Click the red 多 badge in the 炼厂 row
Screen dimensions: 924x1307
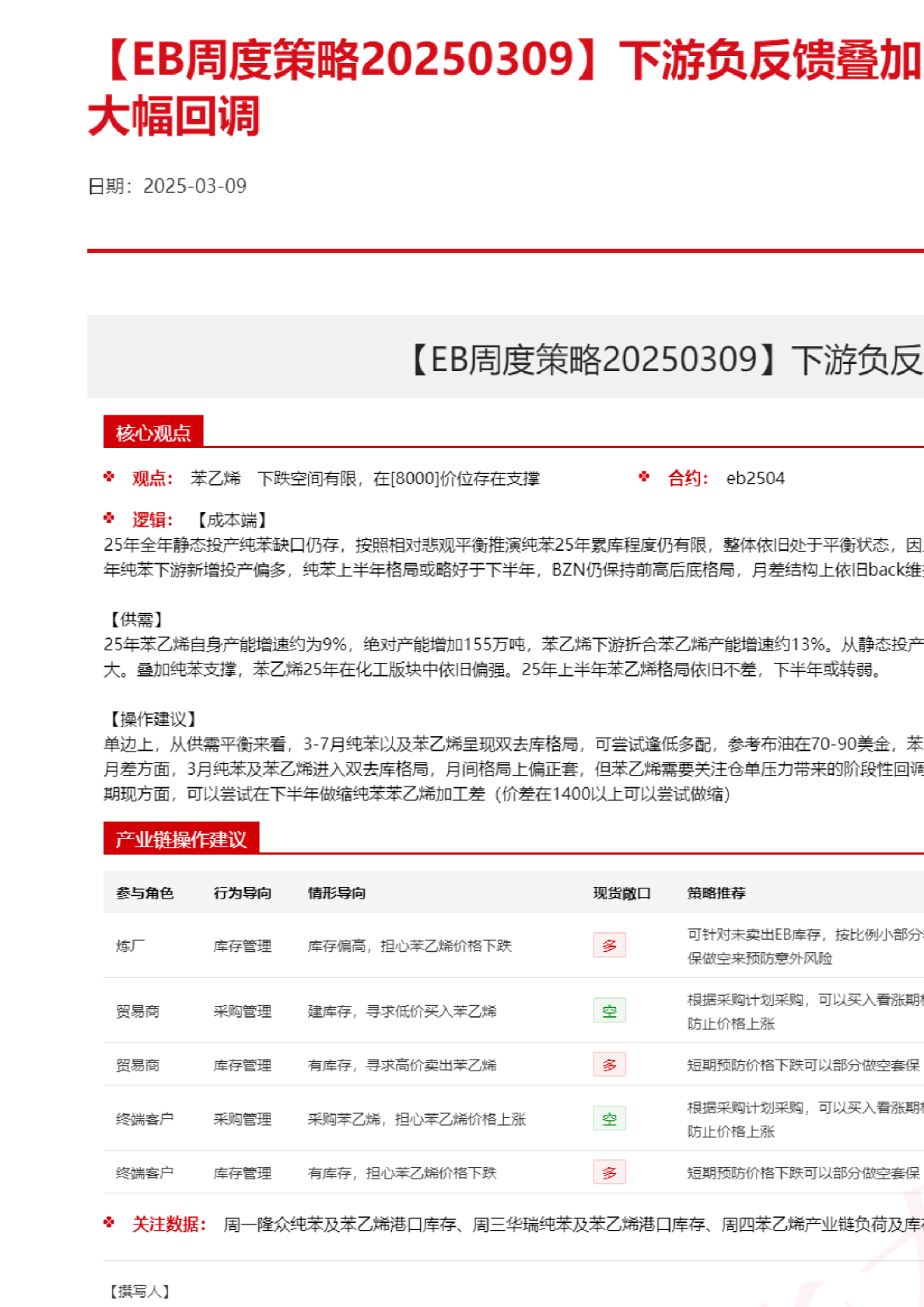(609, 945)
